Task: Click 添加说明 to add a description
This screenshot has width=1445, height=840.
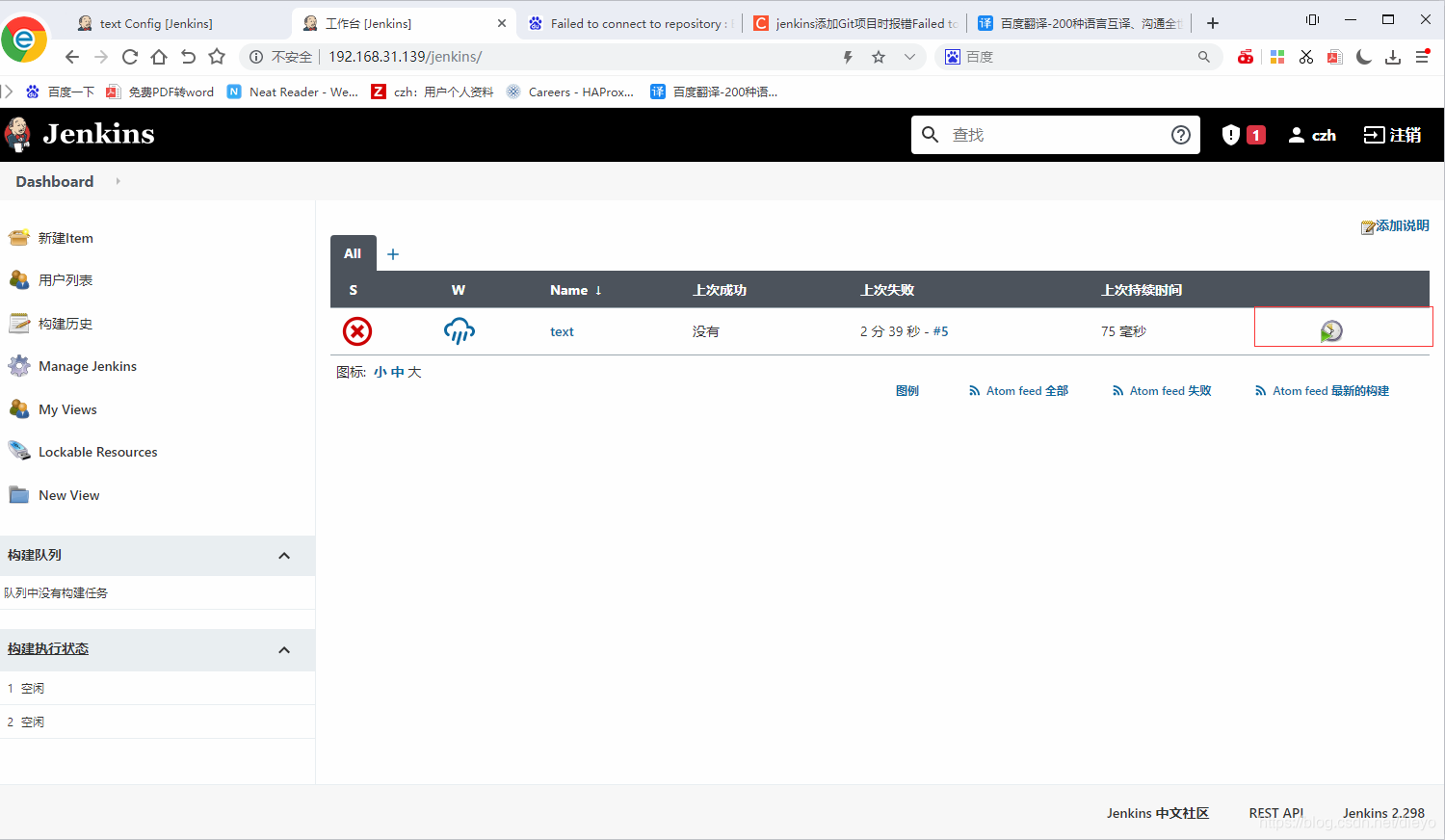Action: click(1395, 225)
